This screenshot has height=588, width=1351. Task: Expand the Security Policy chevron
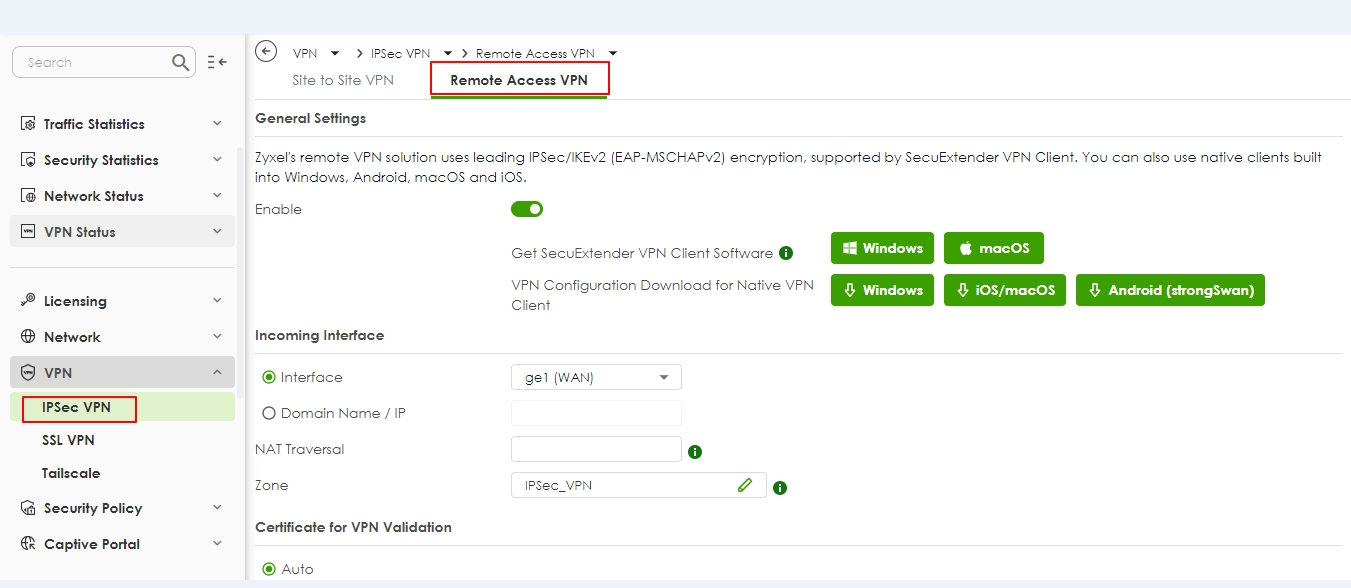pos(217,508)
